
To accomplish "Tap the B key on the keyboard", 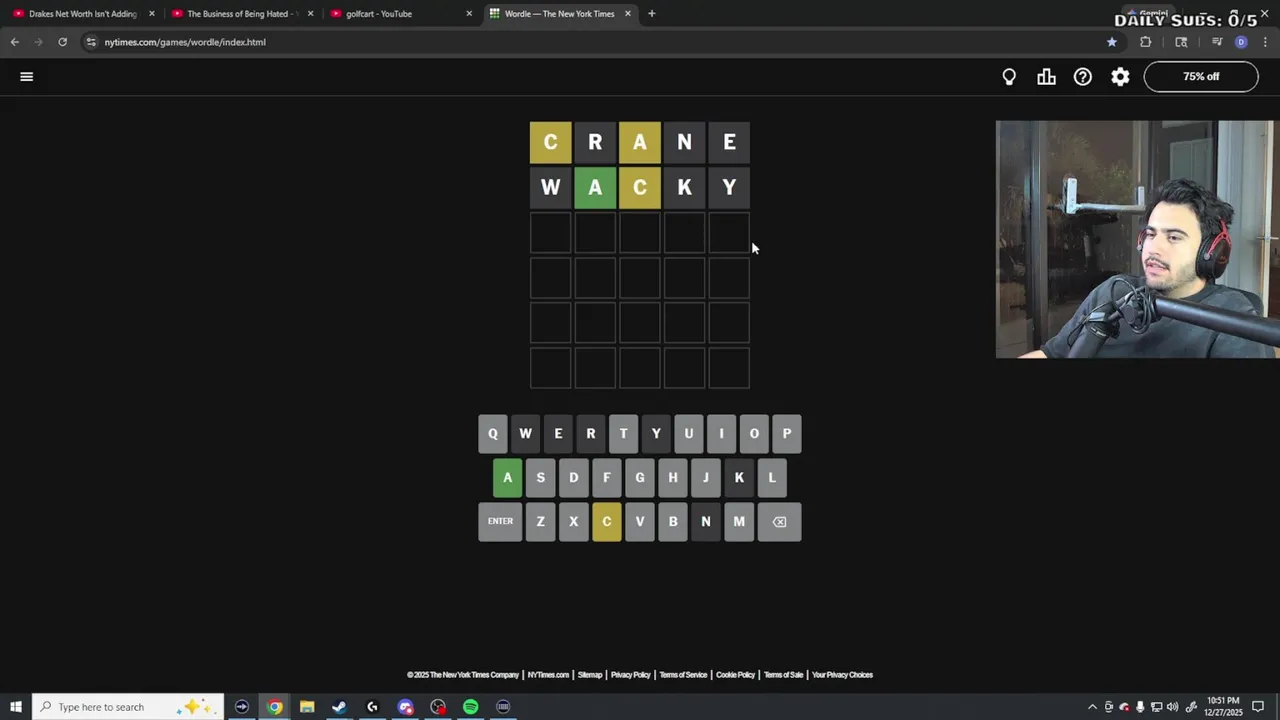I will [x=672, y=521].
